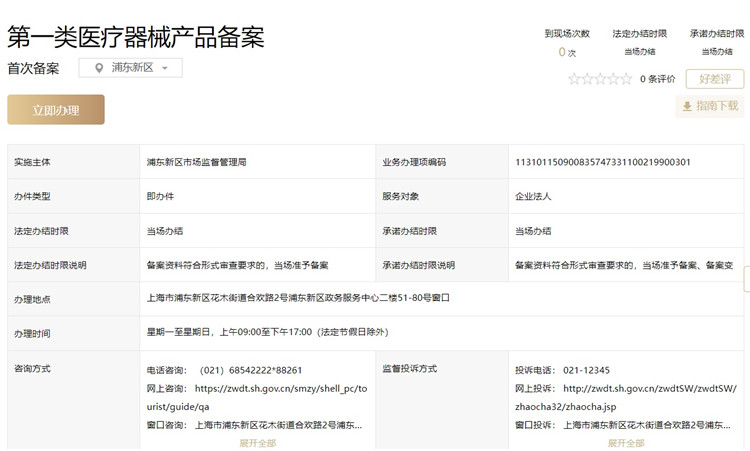Click the first rating star
This screenshot has width=750, height=451.
pyautogui.click(x=574, y=79)
